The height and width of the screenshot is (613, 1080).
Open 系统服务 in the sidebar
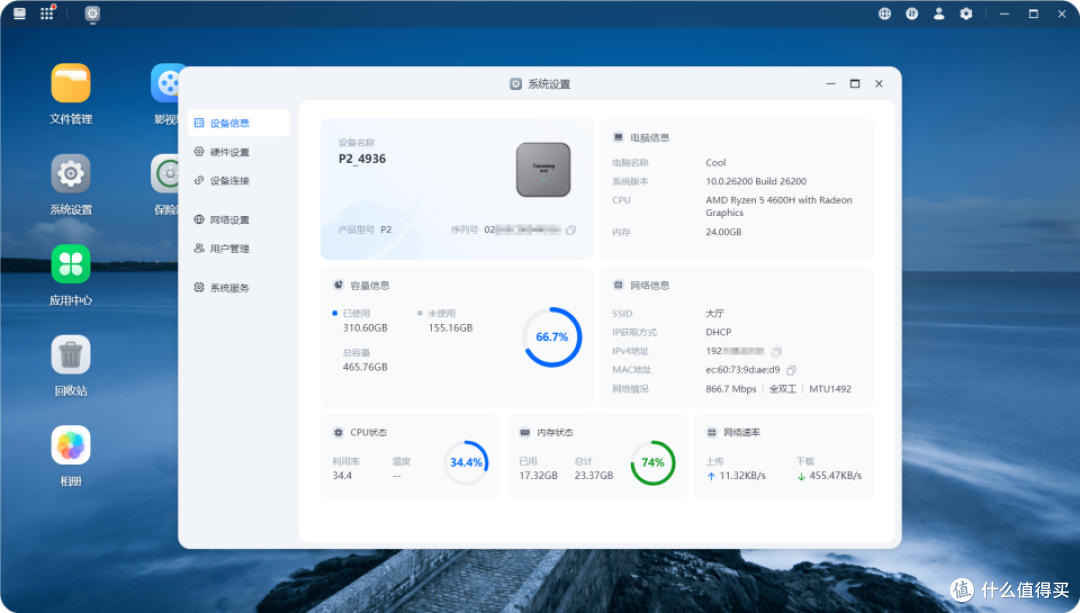[x=238, y=288]
